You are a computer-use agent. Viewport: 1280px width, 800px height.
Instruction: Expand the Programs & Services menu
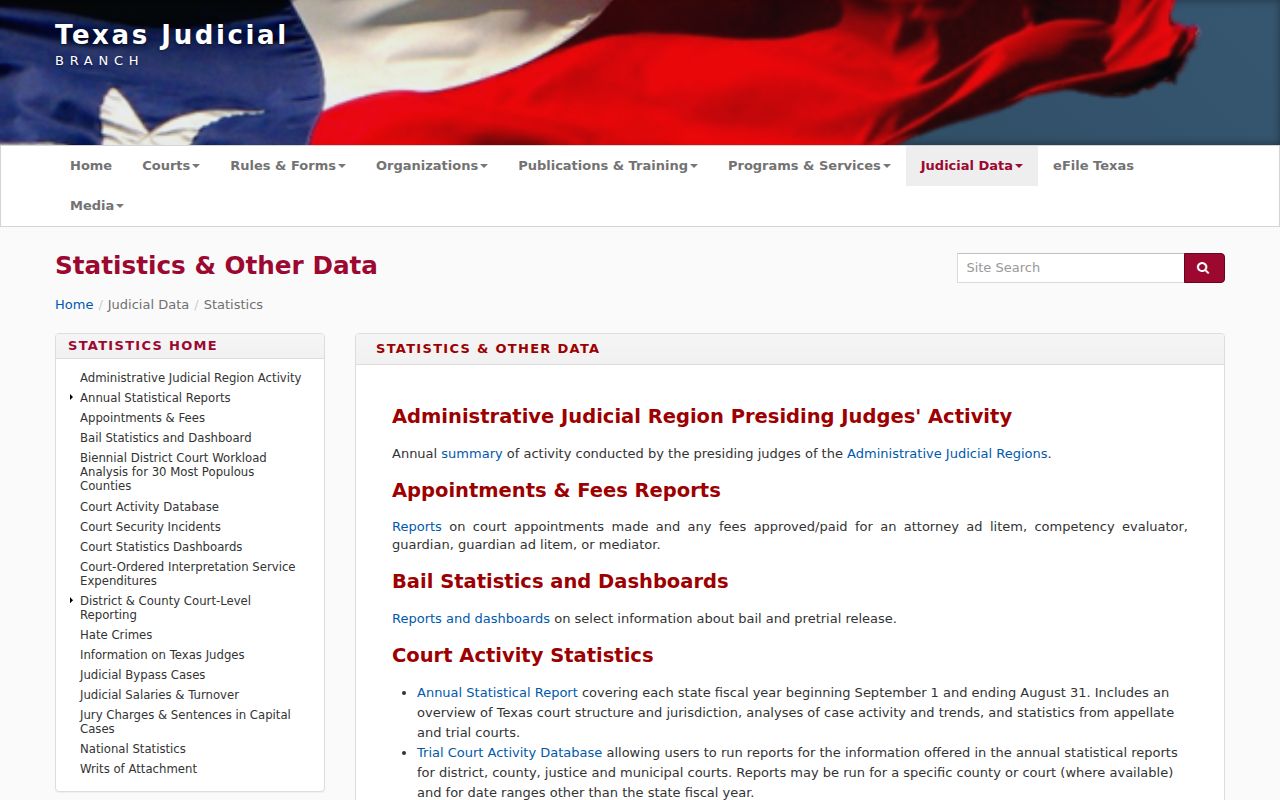coord(809,166)
